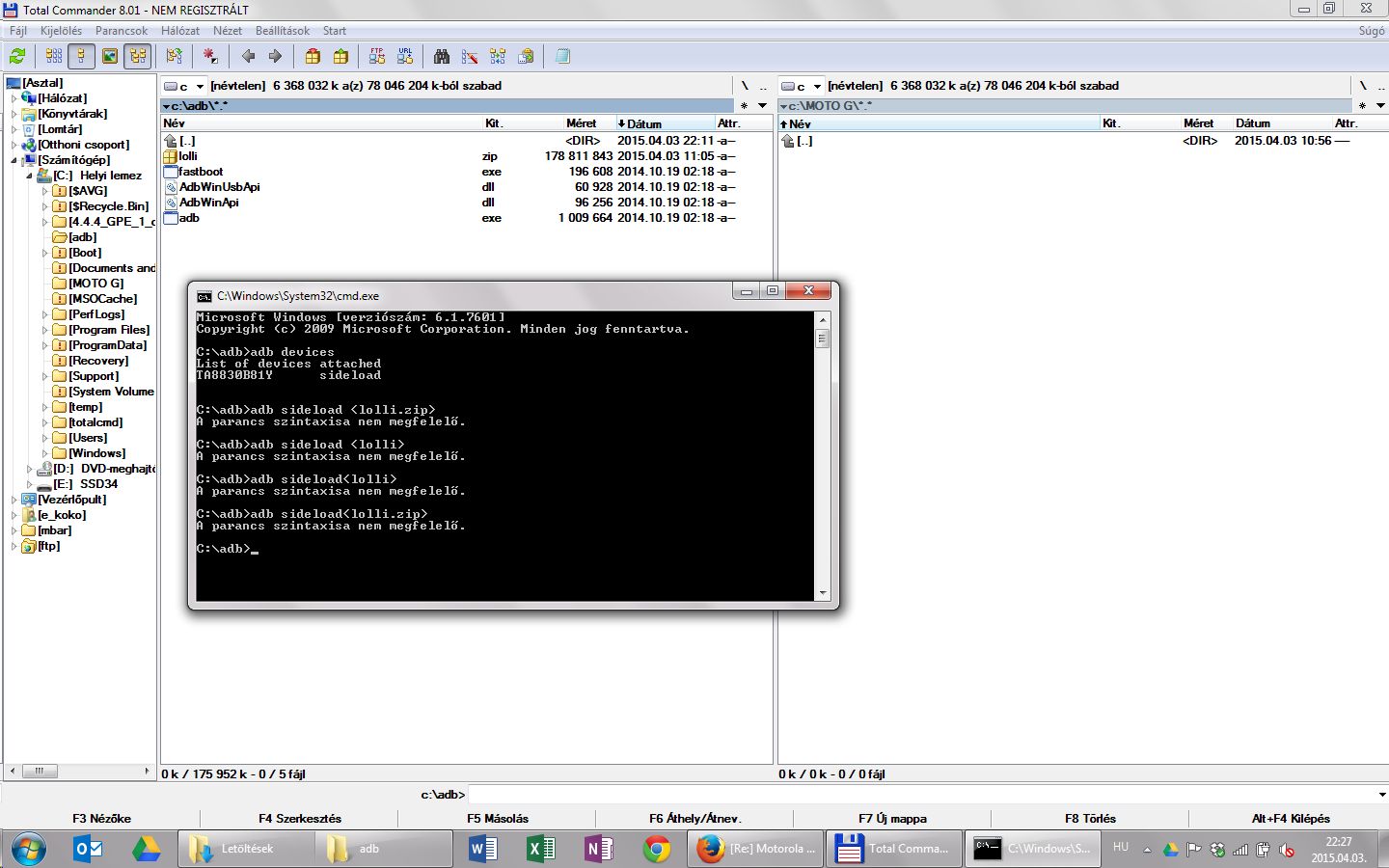
Task: Open Outlook from the taskbar
Action: point(89,849)
